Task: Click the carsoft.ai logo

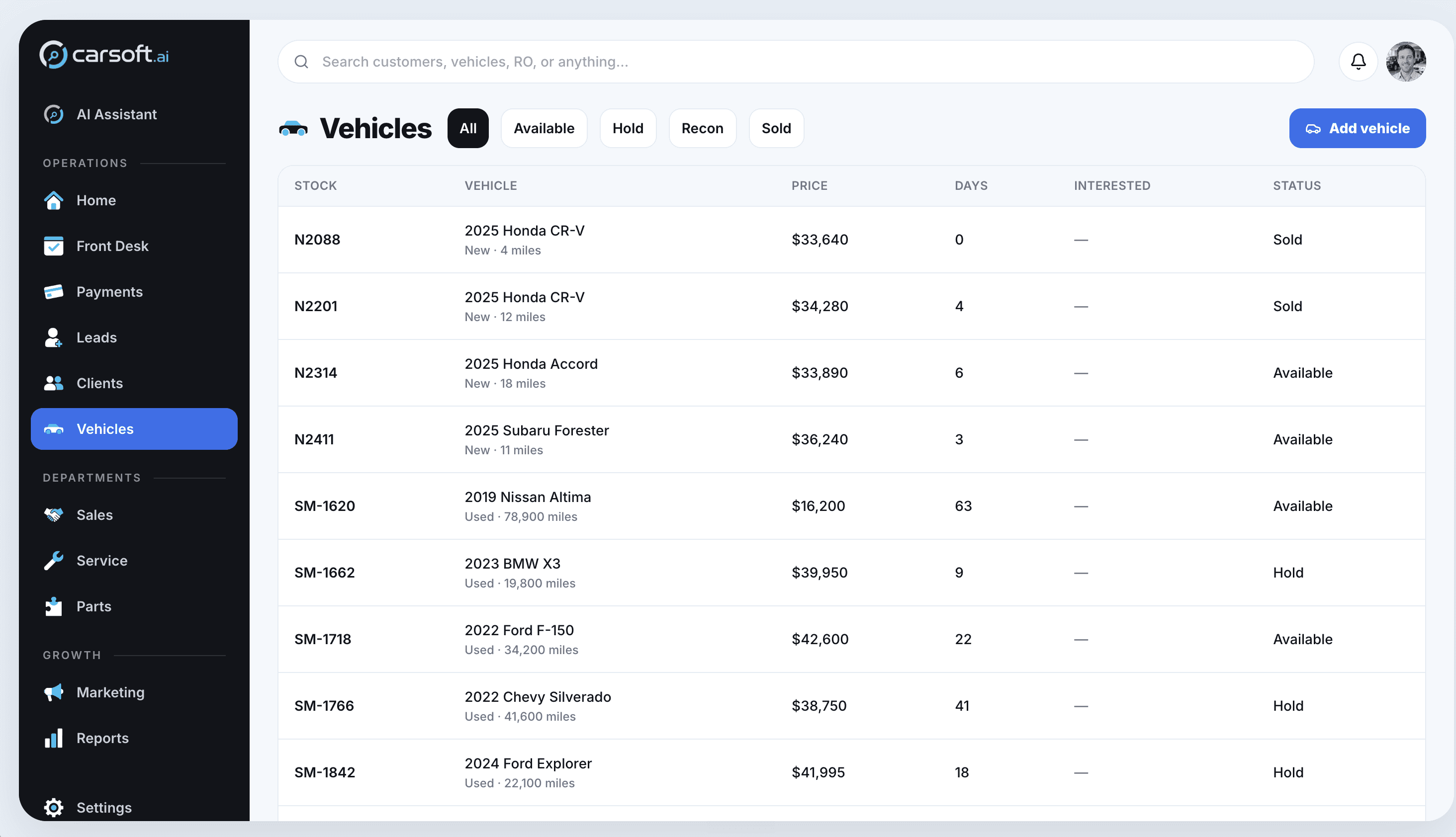Action: tap(104, 55)
